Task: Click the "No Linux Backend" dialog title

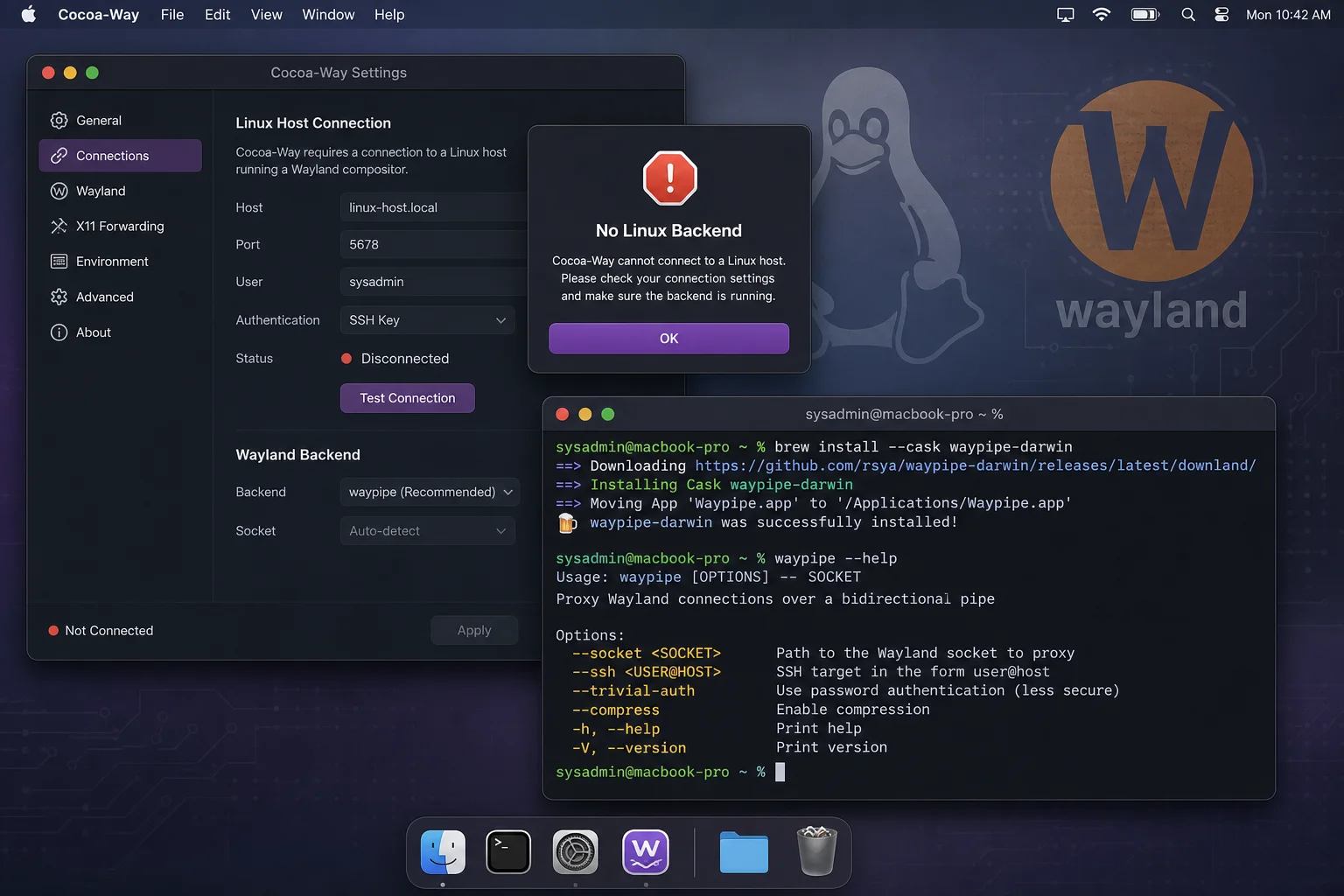Action: click(x=668, y=231)
